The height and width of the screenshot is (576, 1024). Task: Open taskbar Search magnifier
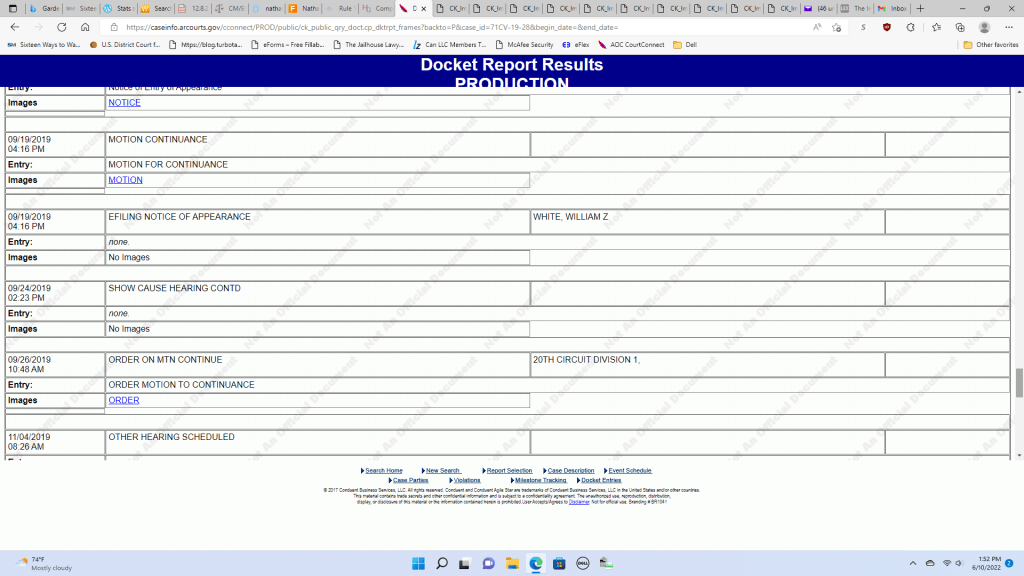(441, 562)
